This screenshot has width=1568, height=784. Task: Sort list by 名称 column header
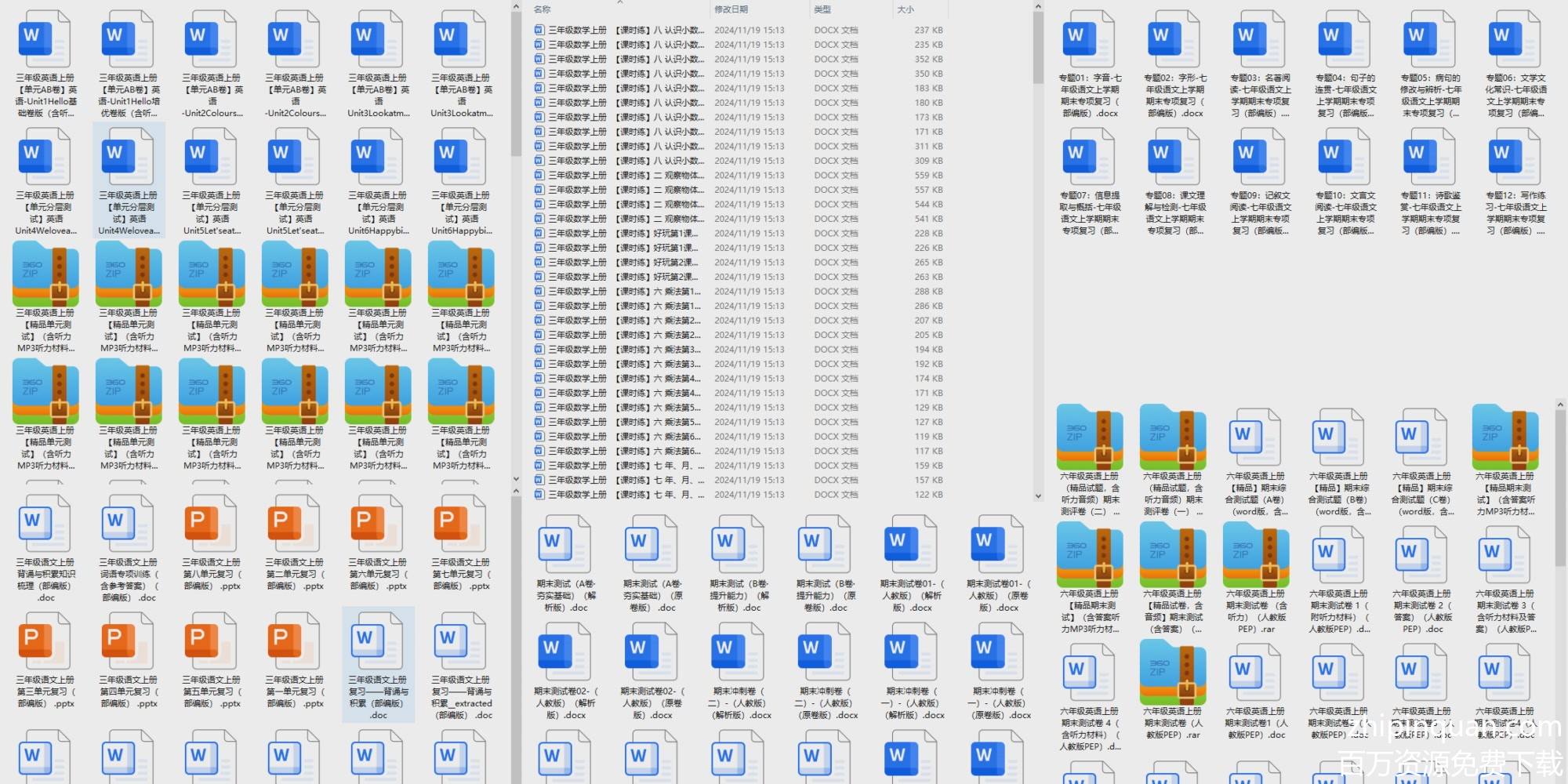point(543,9)
